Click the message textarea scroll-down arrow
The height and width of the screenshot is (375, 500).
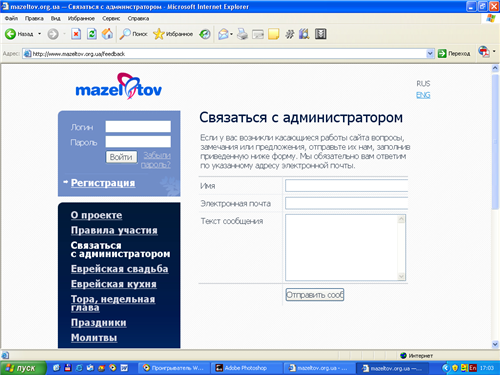(401, 276)
